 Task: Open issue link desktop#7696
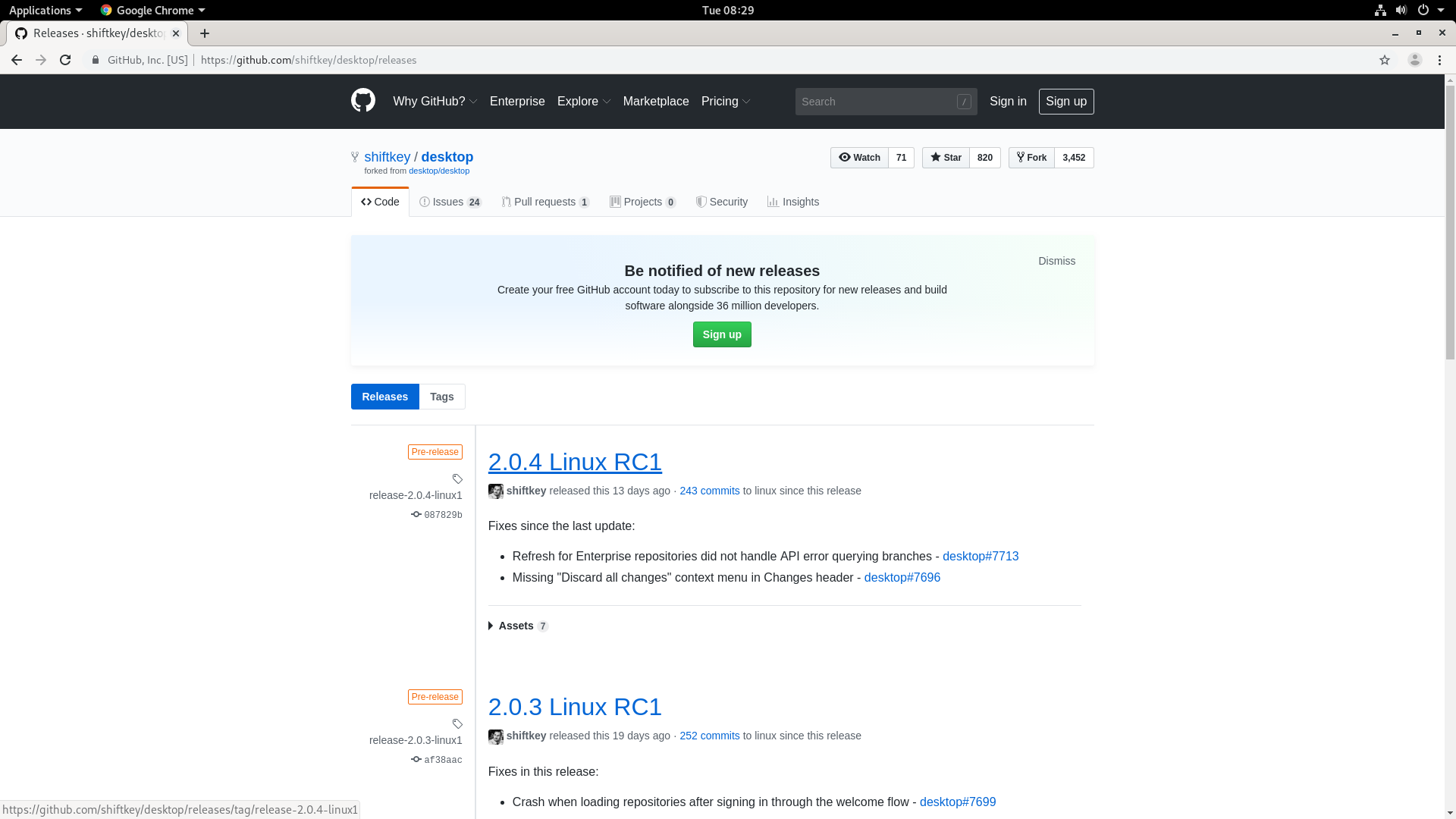[x=902, y=578]
